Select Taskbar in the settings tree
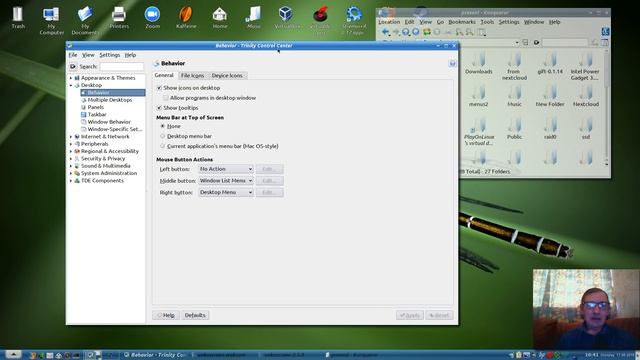The width and height of the screenshot is (640, 360). click(97, 114)
